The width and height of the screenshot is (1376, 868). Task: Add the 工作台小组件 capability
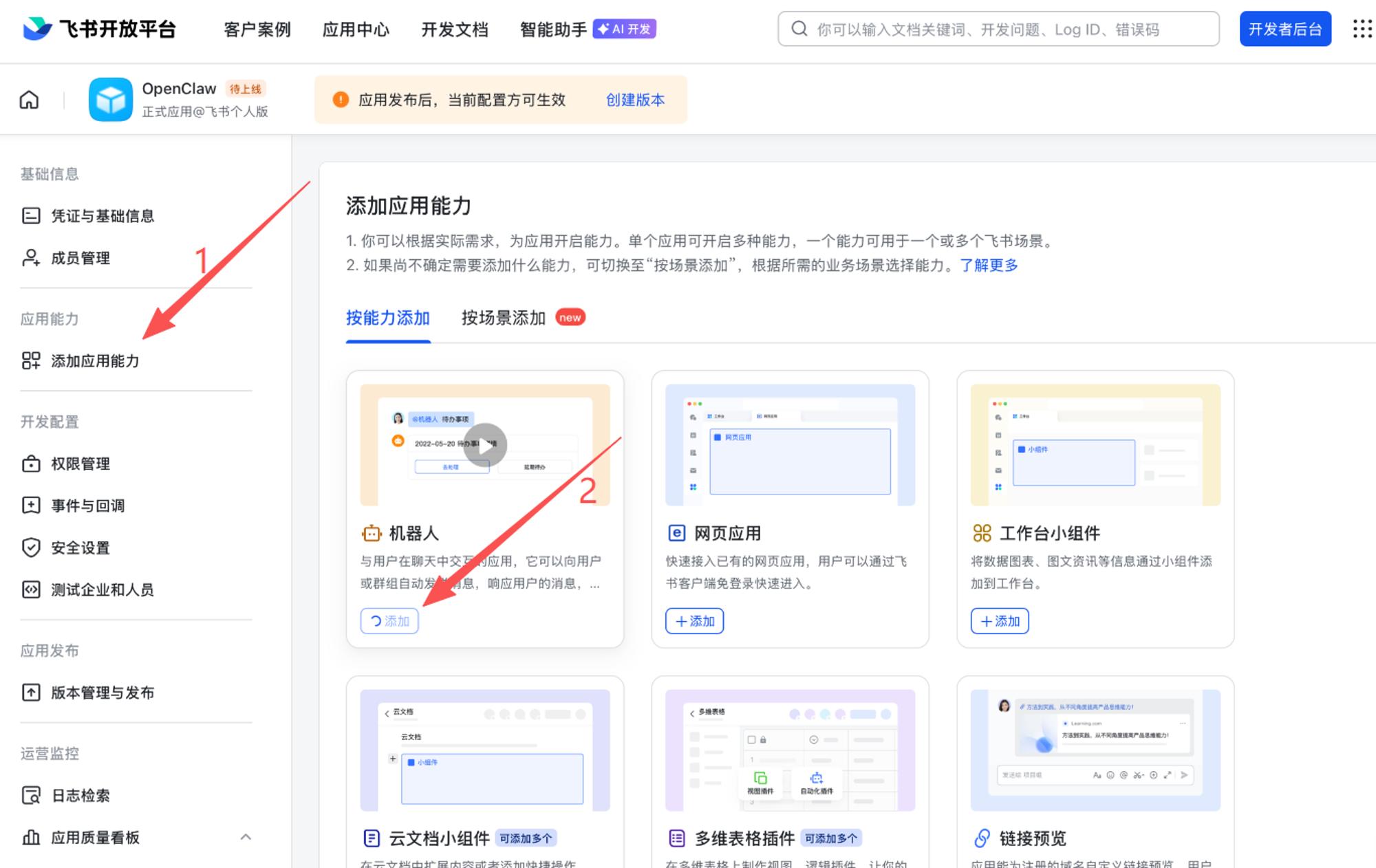(x=1000, y=621)
